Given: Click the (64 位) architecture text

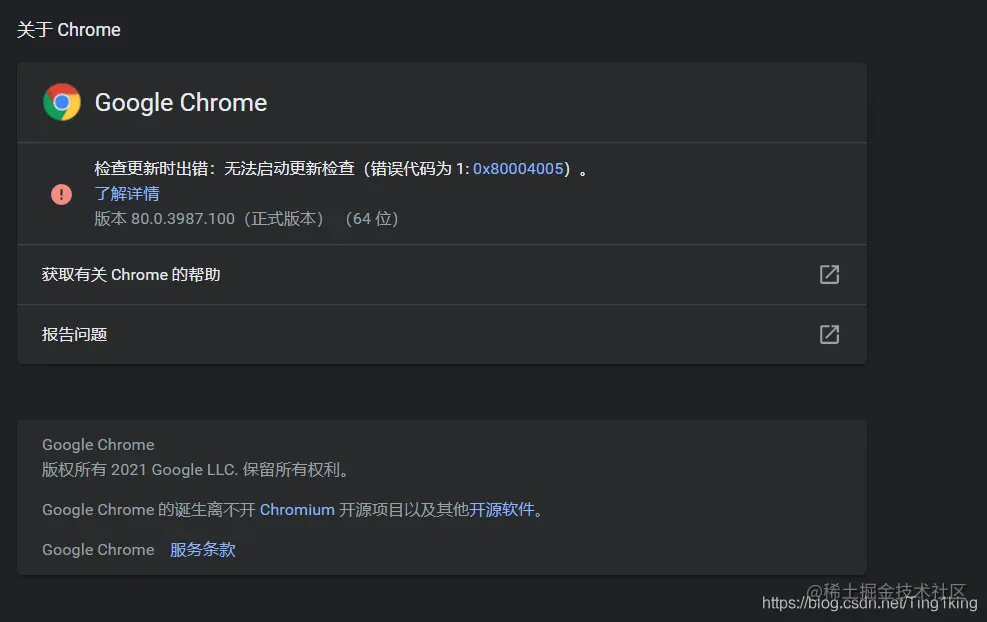Looking at the screenshot, I should click(371, 218).
